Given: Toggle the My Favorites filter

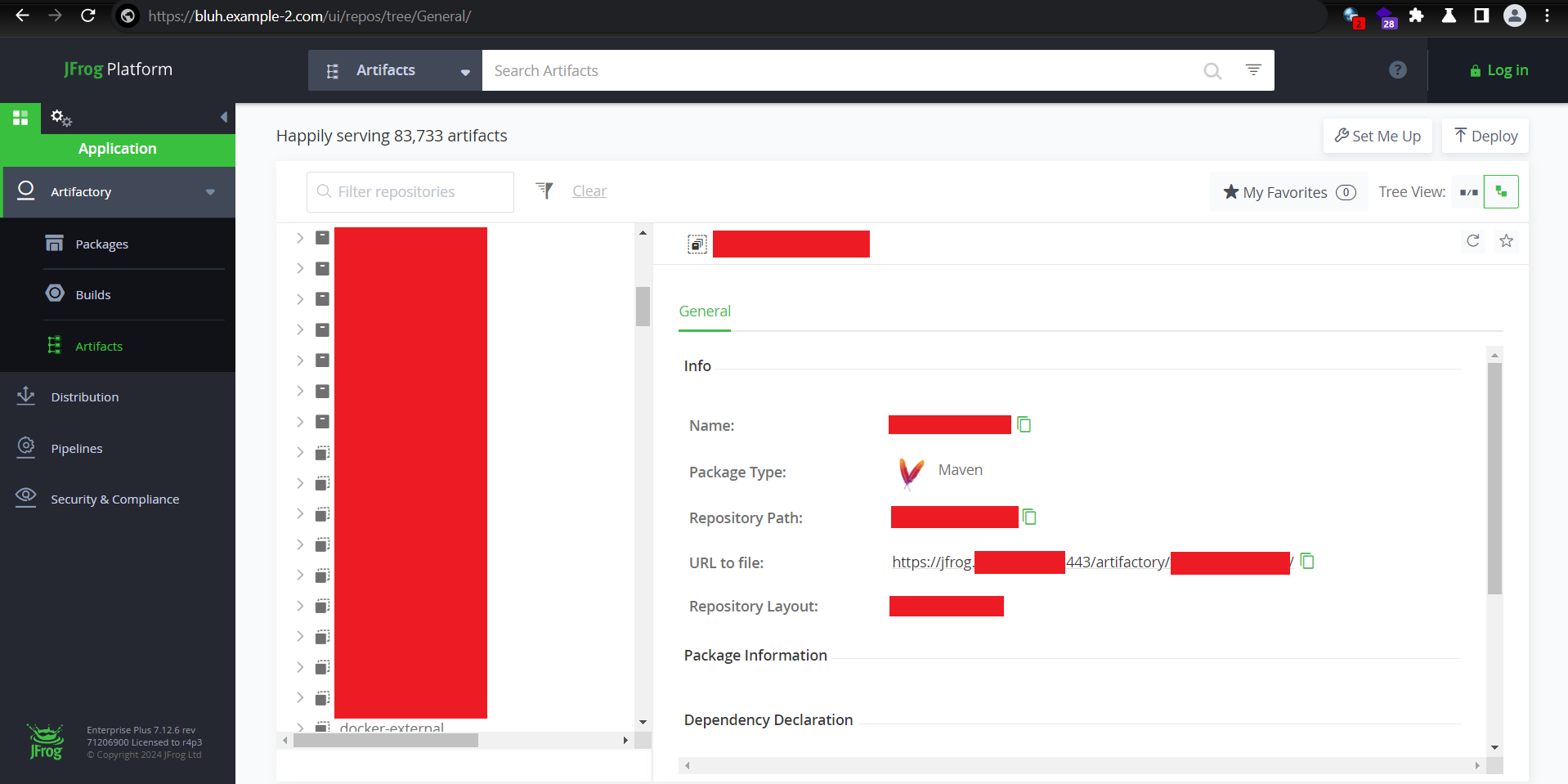Looking at the screenshot, I should [1288, 192].
